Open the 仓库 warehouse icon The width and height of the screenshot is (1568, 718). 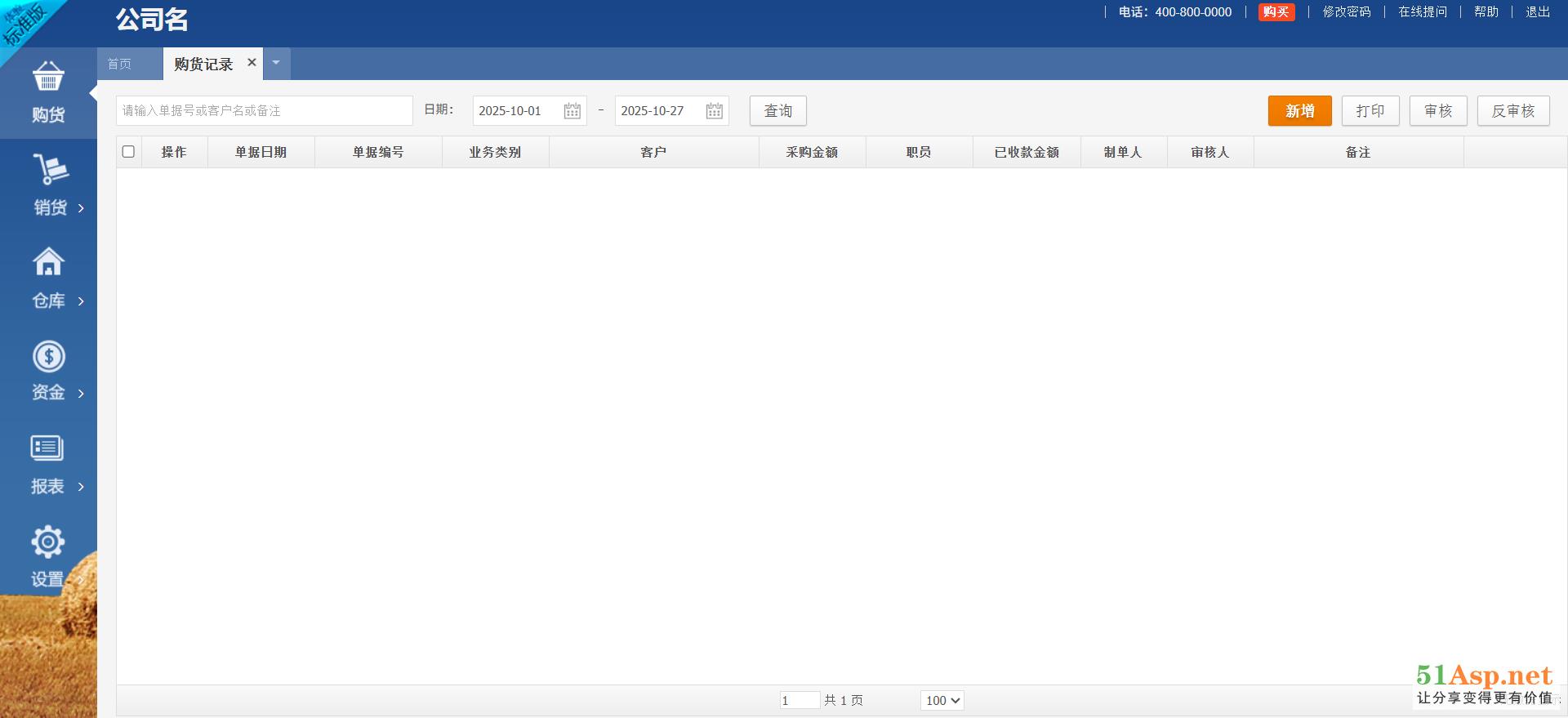[48, 262]
